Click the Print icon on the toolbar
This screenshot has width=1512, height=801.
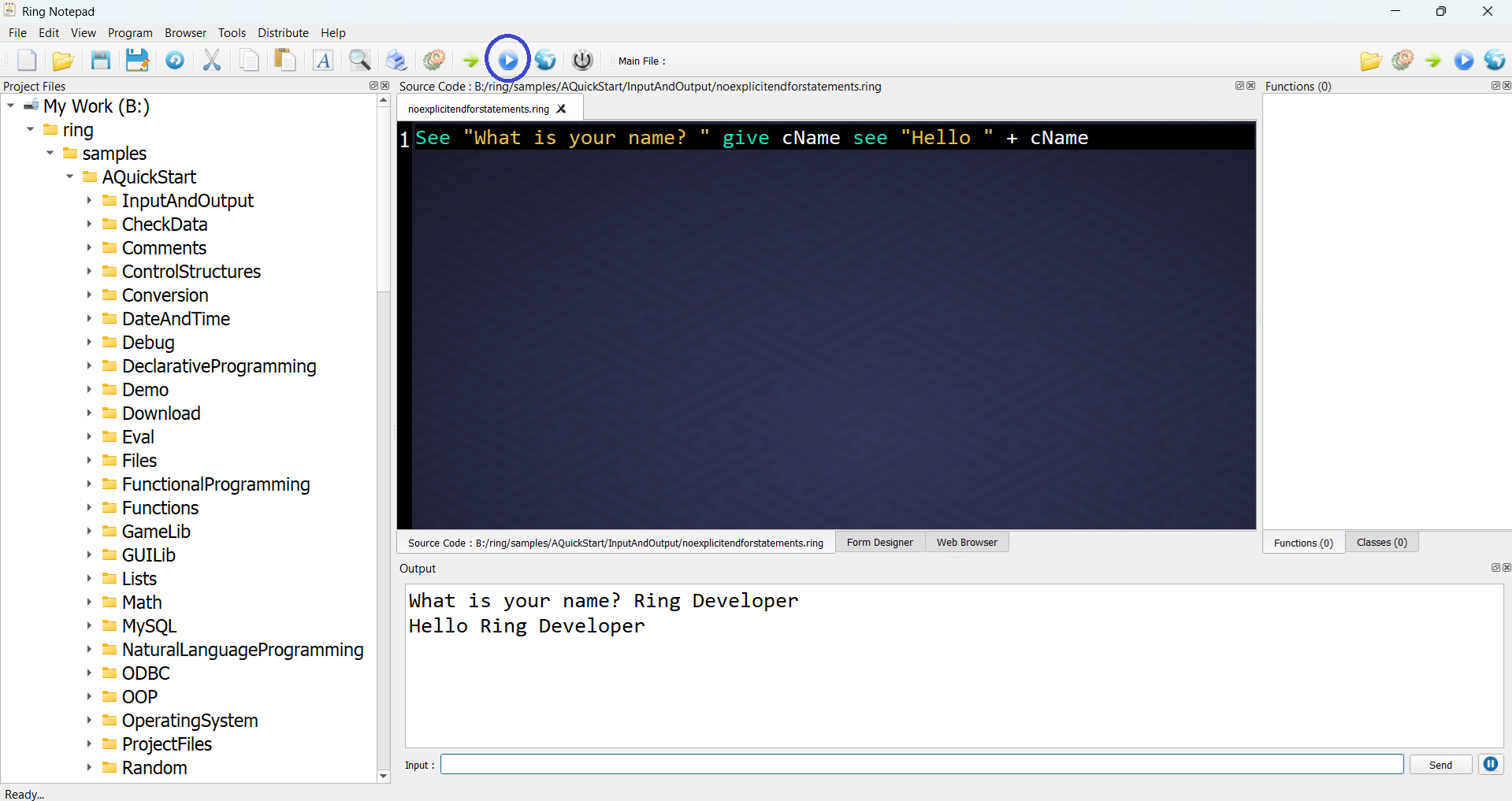tap(396, 60)
